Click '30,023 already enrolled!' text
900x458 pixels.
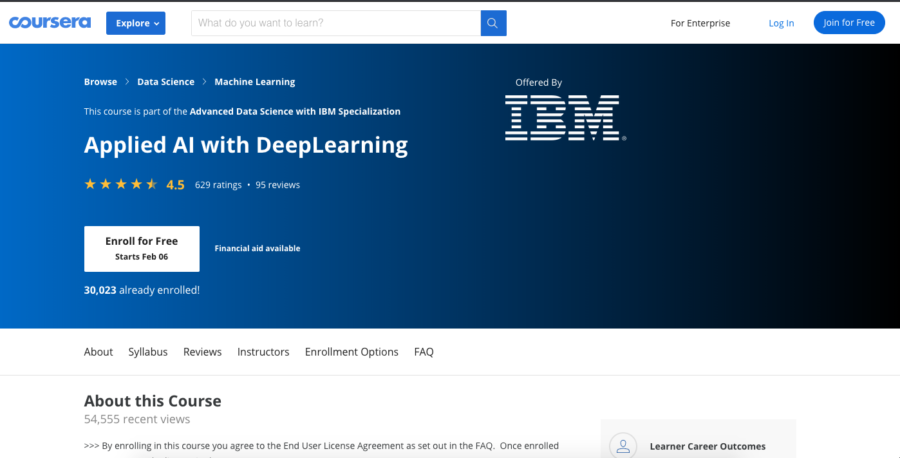(142, 290)
